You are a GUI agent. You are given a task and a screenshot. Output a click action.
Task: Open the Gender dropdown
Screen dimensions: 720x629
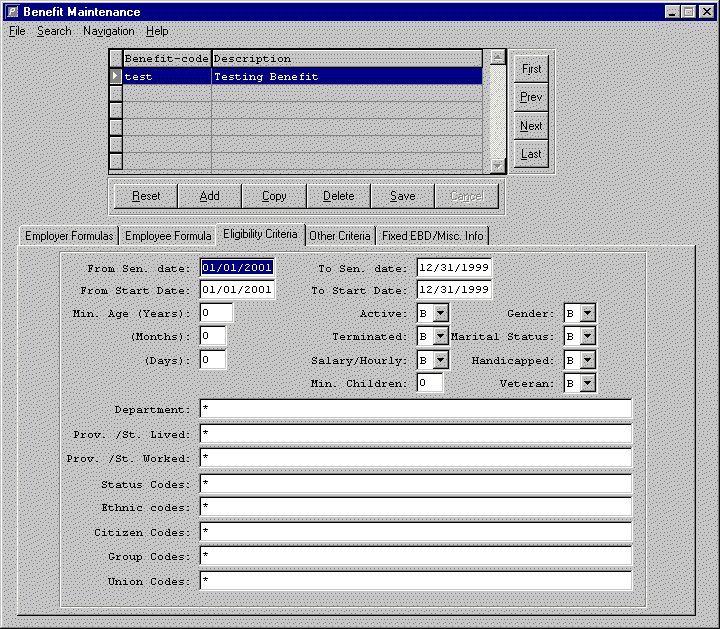pos(587,313)
